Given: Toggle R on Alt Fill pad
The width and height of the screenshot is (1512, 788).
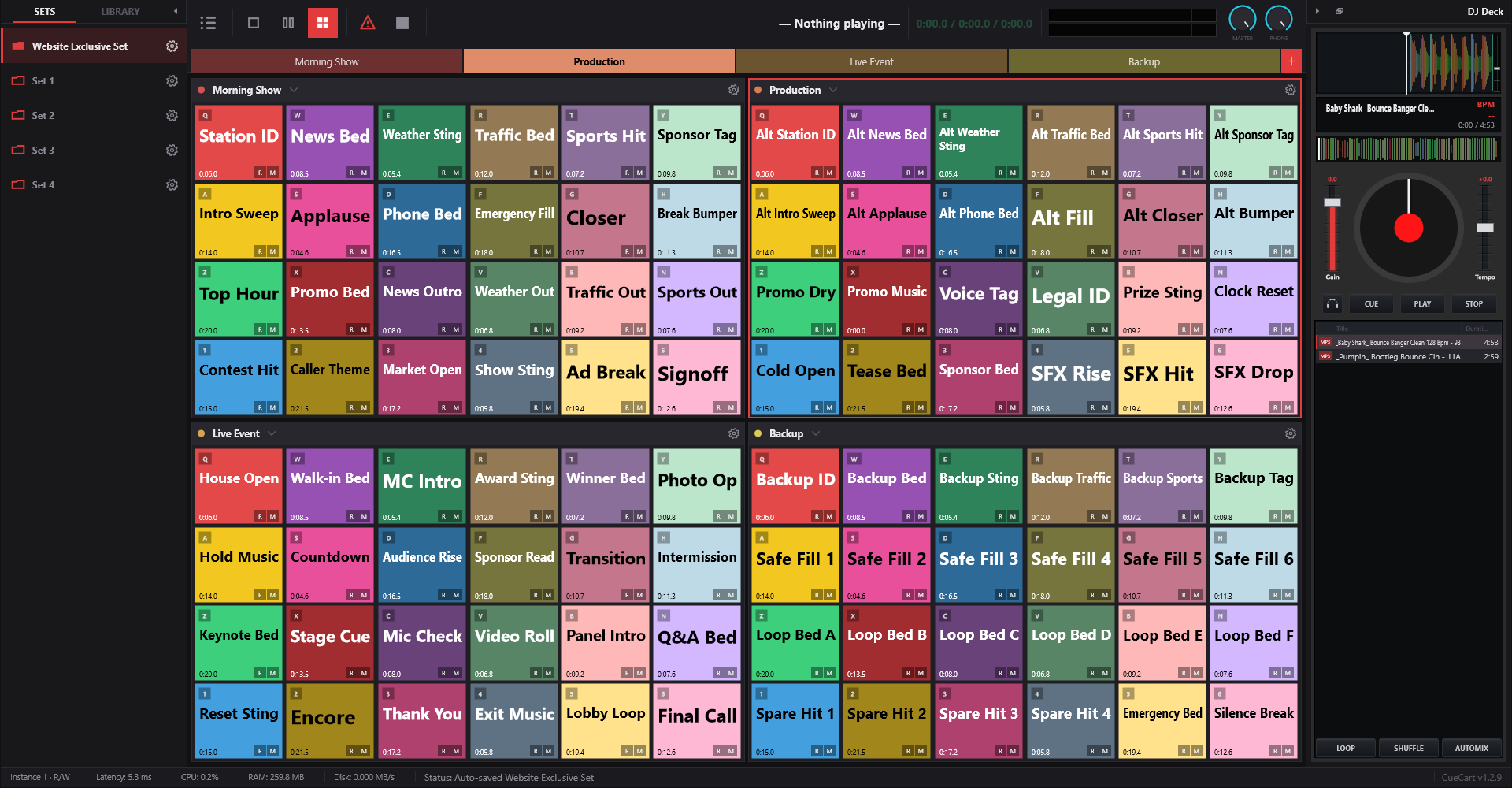Looking at the screenshot, I should [1093, 252].
